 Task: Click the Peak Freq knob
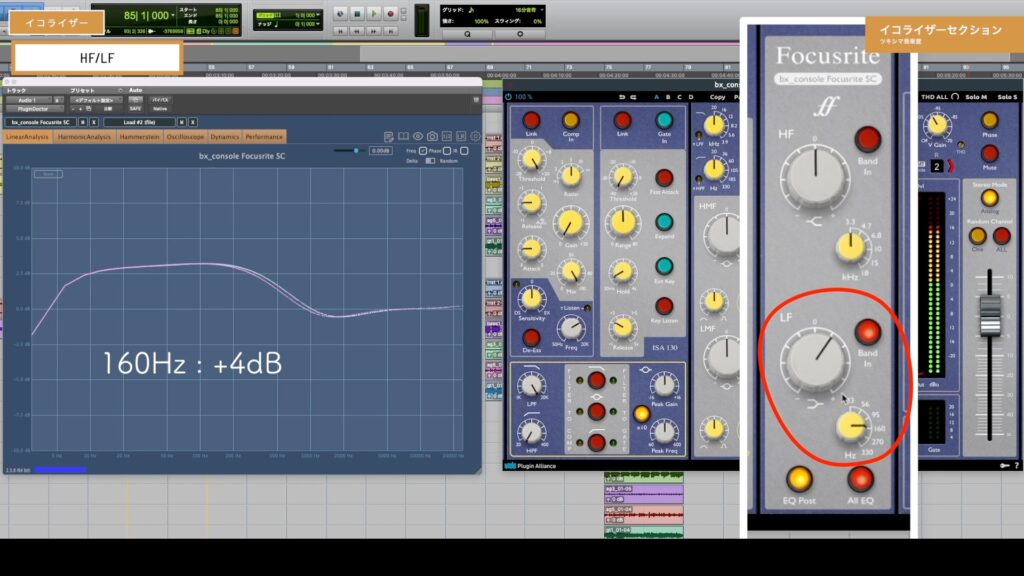664,432
